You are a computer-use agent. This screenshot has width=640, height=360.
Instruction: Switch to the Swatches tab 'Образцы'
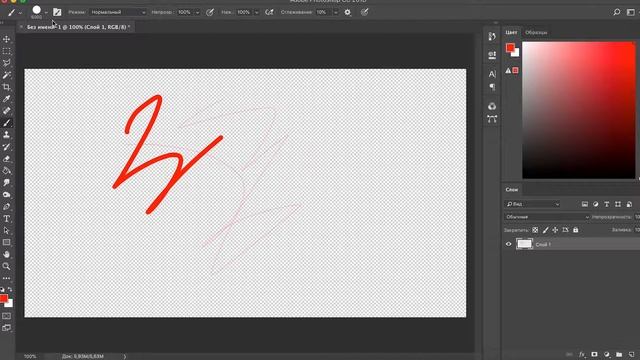(x=536, y=32)
